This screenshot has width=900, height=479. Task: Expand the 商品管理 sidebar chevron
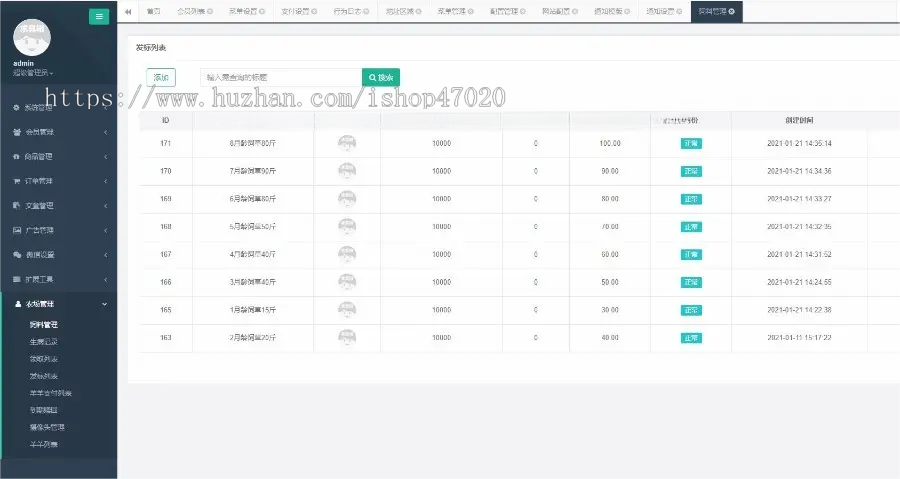pyautogui.click(x=106, y=157)
